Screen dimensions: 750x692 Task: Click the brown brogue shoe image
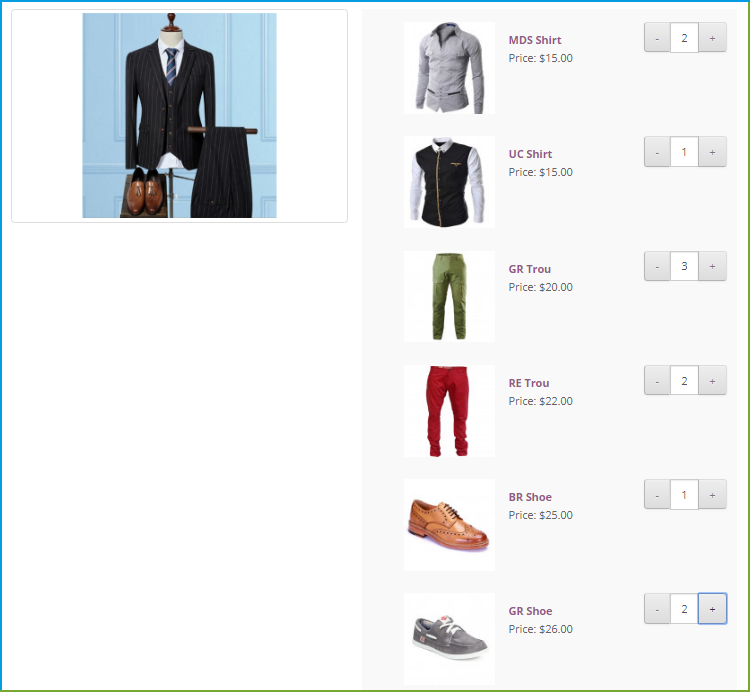[449, 525]
